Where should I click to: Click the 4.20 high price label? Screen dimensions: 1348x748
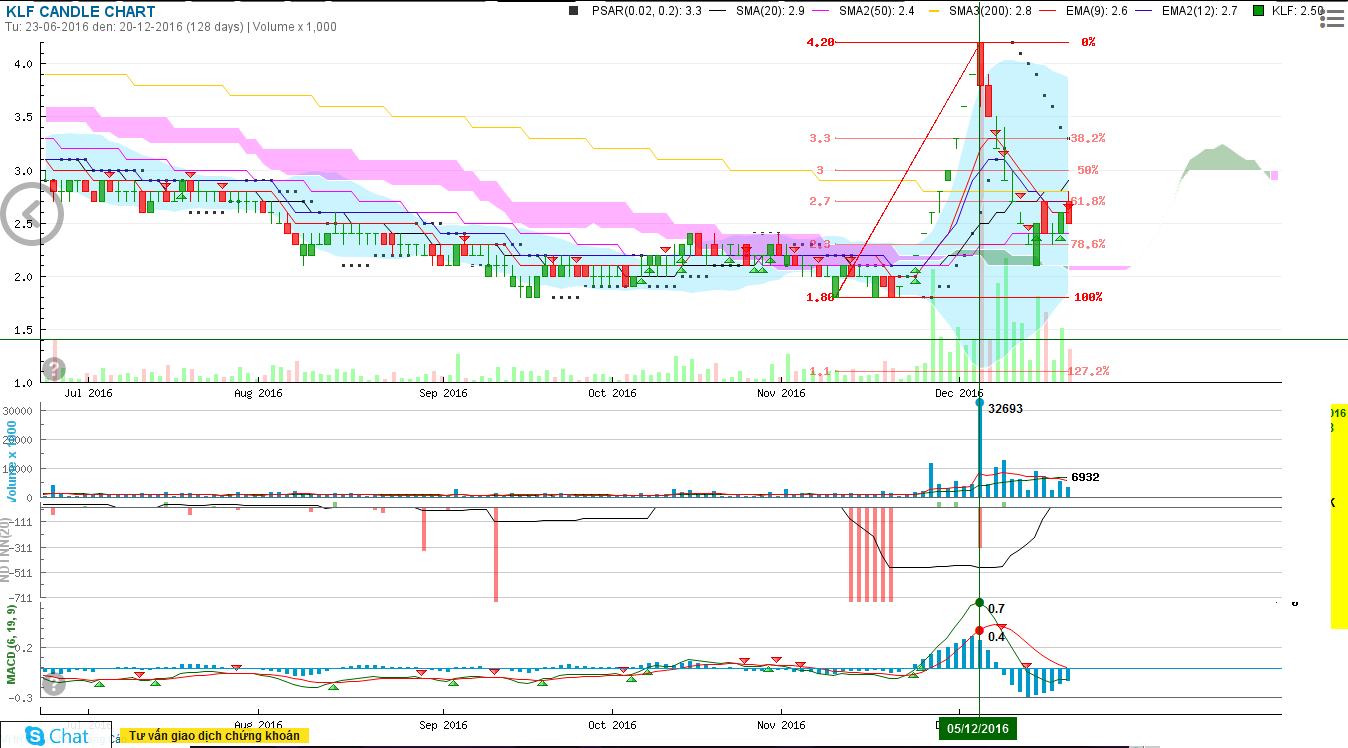click(x=820, y=42)
